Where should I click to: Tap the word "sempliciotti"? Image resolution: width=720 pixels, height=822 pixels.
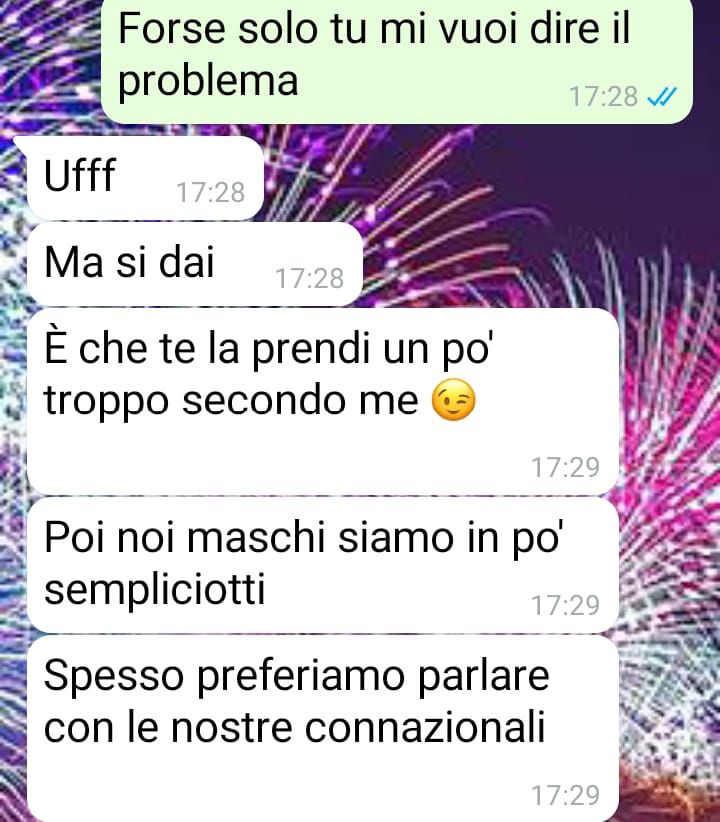pyautogui.click(x=155, y=589)
